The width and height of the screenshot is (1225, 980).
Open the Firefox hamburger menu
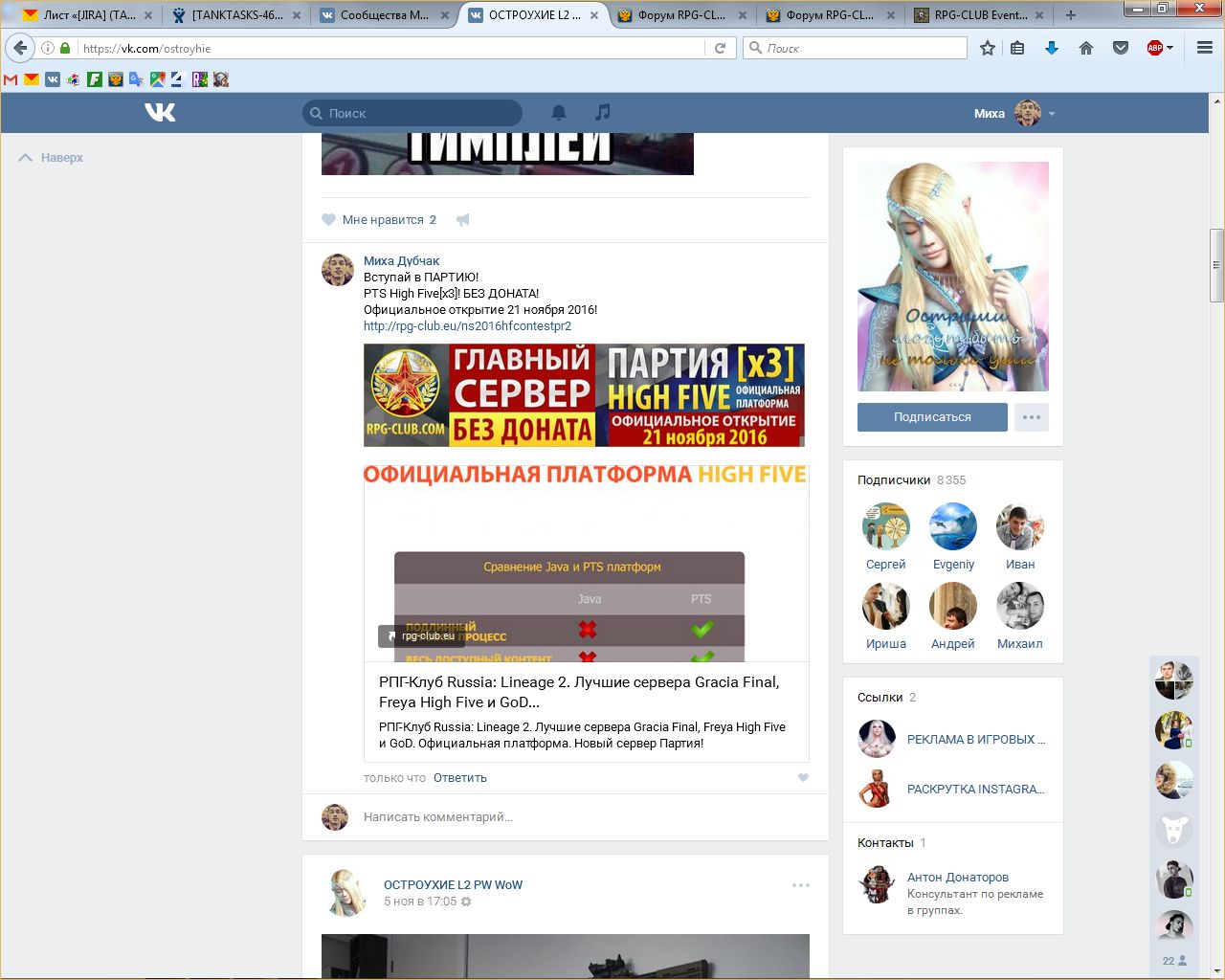tap(1205, 48)
